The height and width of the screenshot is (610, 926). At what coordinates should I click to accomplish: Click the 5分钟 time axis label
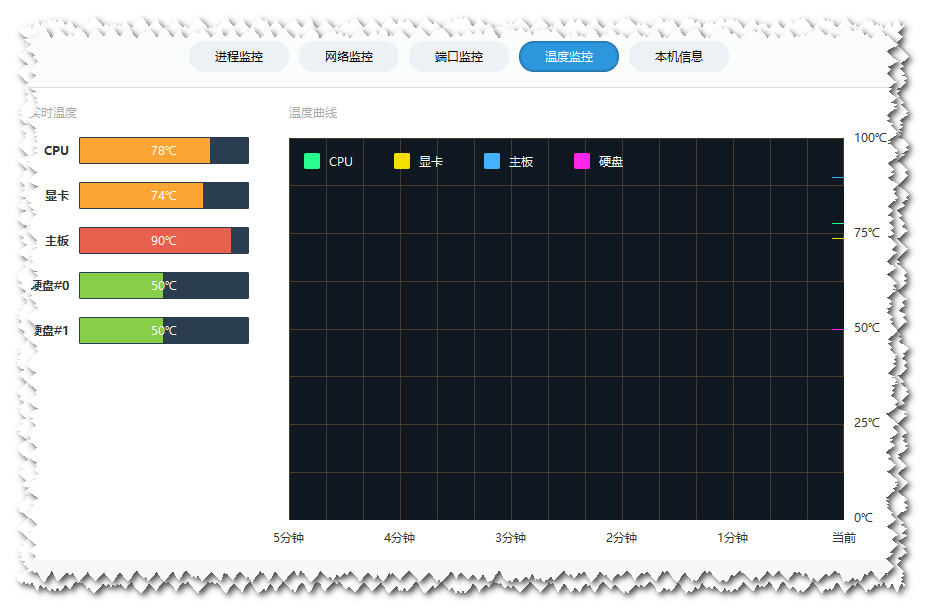pos(288,537)
